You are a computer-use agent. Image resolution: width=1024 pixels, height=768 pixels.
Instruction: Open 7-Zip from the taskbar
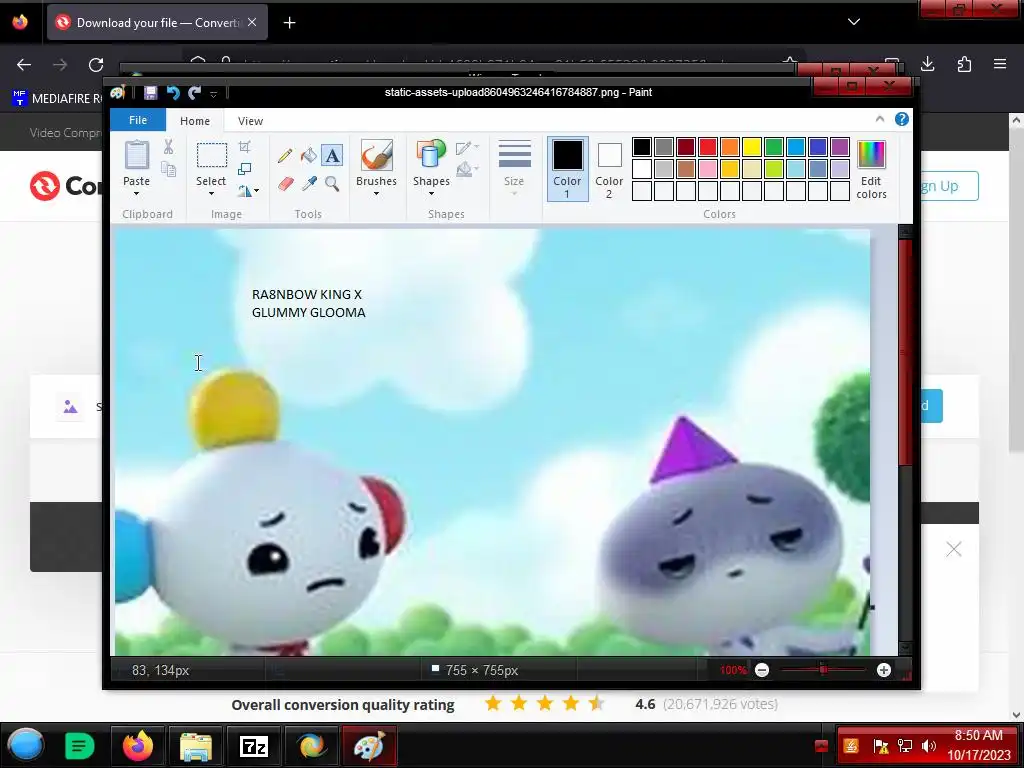tap(254, 746)
